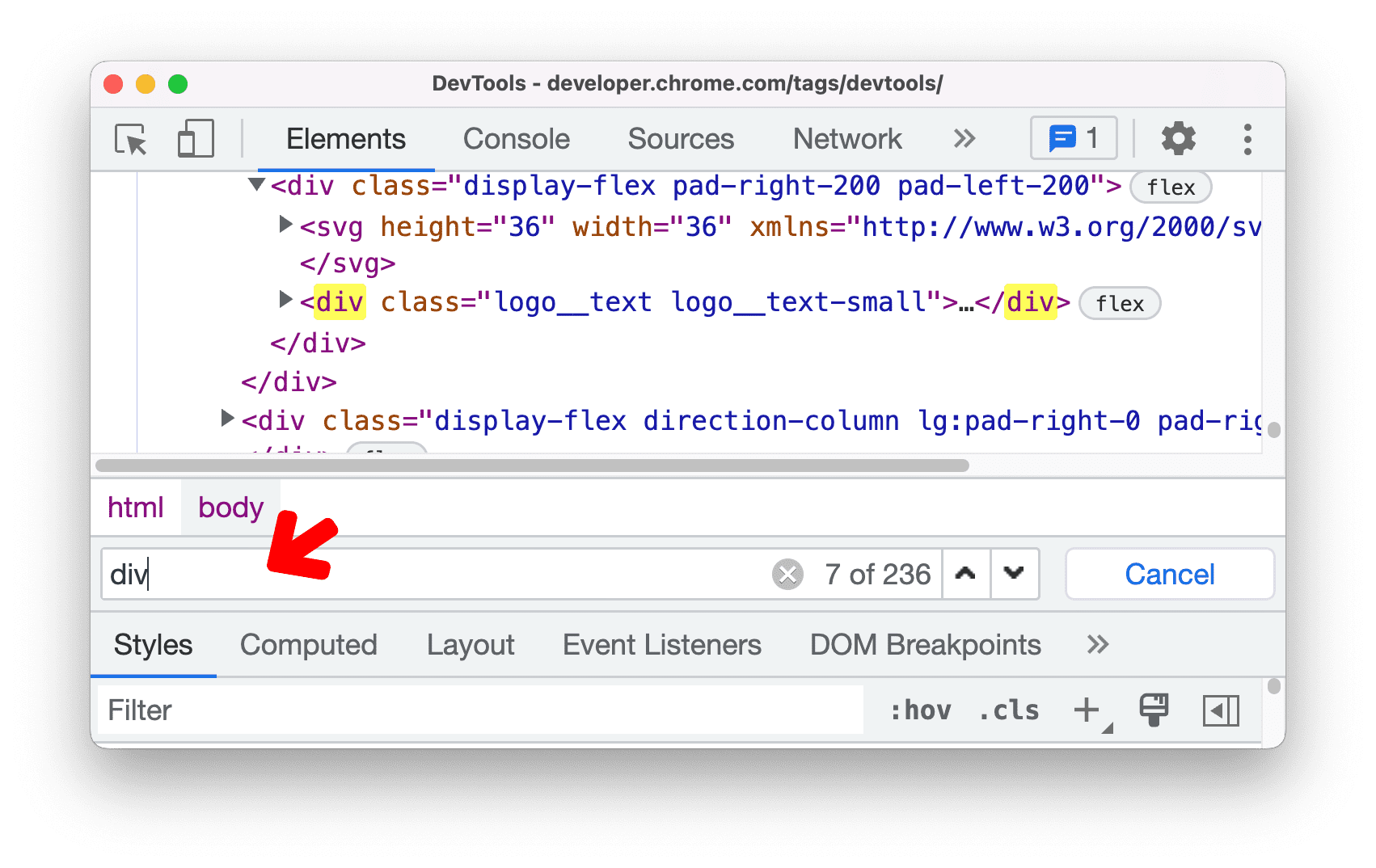This screenshot has width=1376, height=868.
Task: Open the element classes editor .cls
Action: click(1007, 710)
